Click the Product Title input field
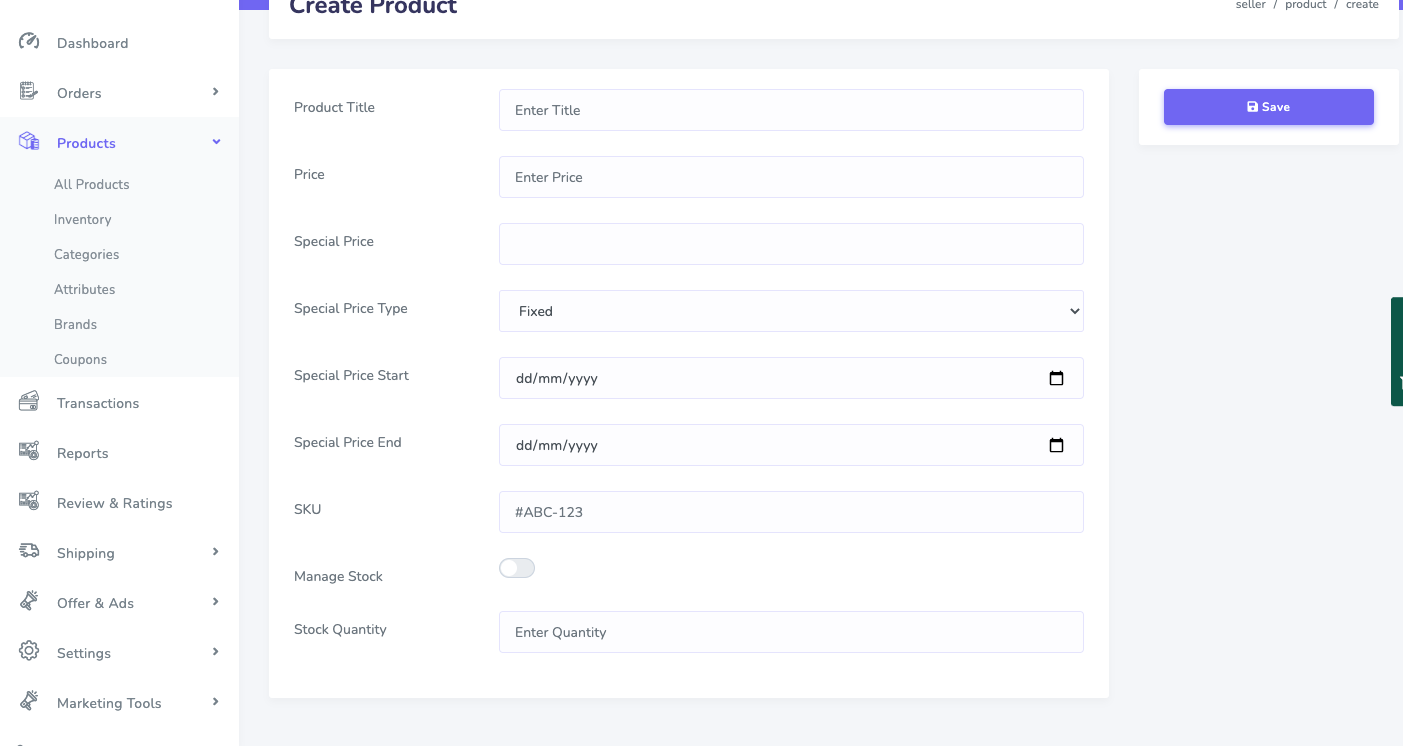Viewport: 1403px width, 746px height. [x=790, y=110]
